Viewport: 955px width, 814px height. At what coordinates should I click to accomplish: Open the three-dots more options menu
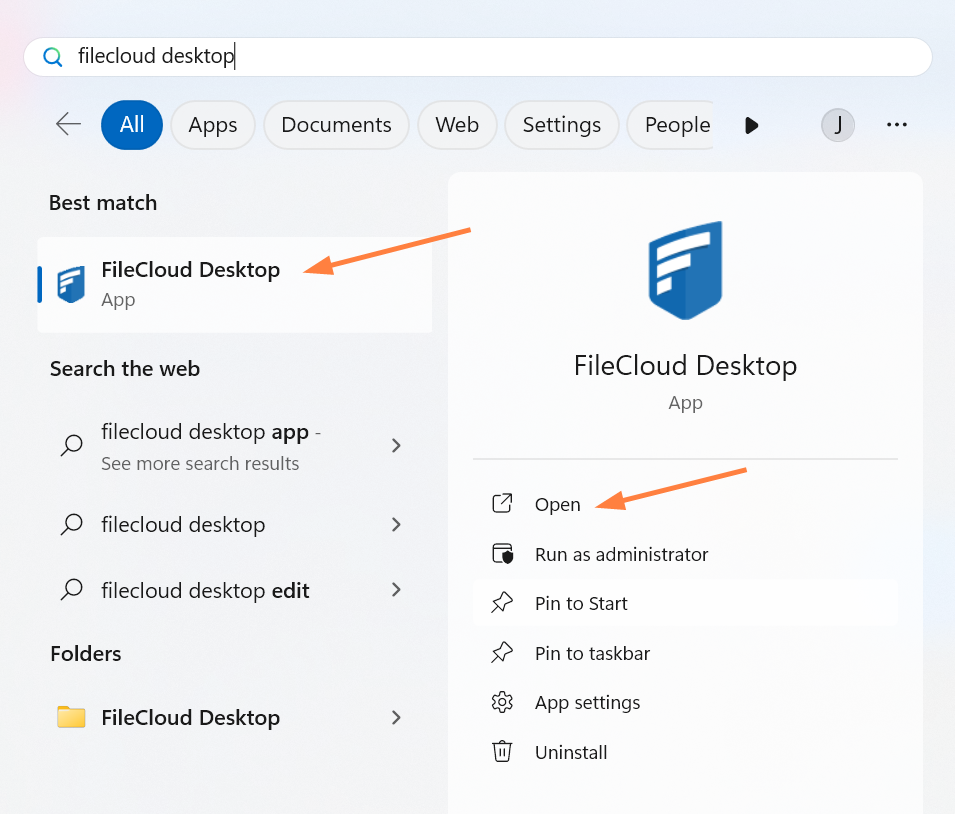pyautogui.click(x=896, y=125)
